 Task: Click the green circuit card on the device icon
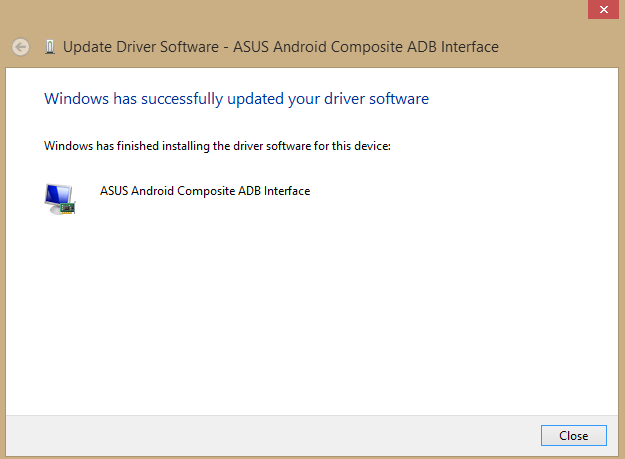pos(67,208)
